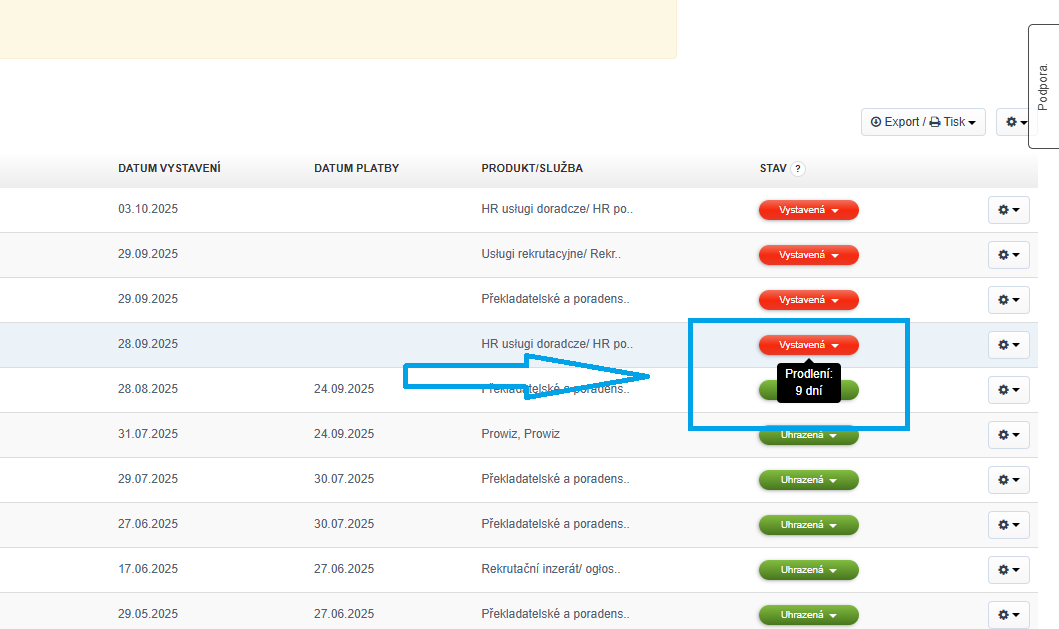Open gear menu for 28.08.2025 invoice

coord(1008,390)
